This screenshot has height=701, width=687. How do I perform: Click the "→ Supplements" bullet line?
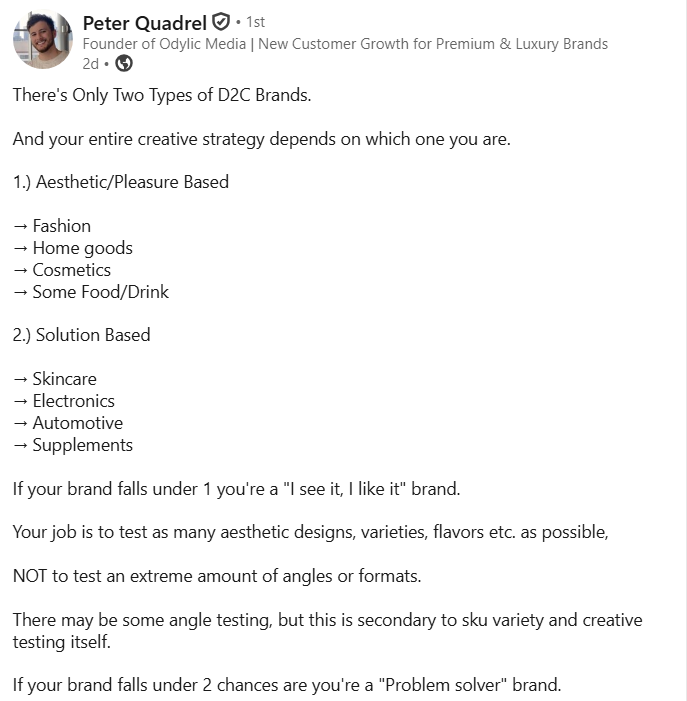click(x=73, y=445)
